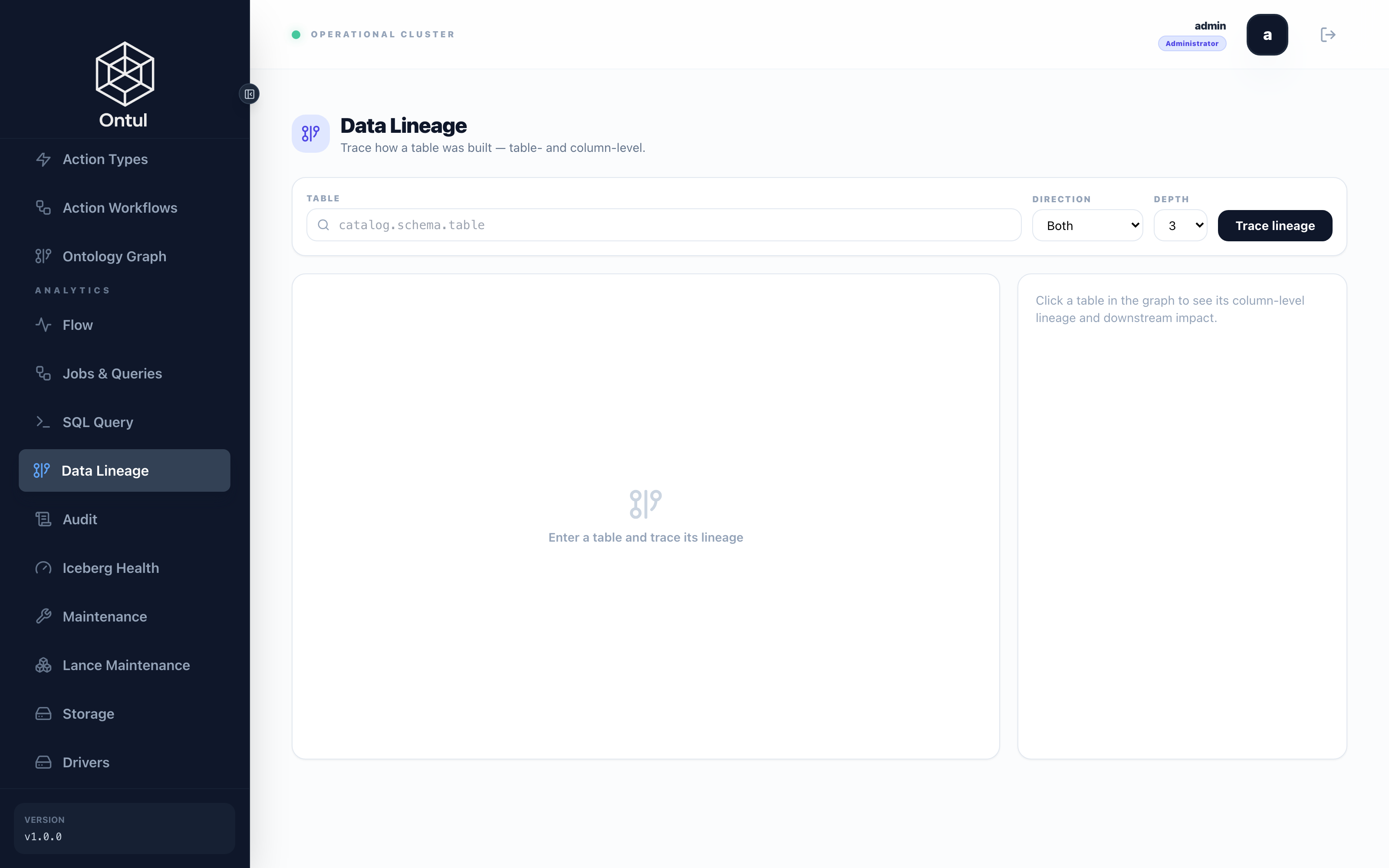Open the SQL Query page
The height and width of the screenshot is (868, 1389).
click(125, 423)
